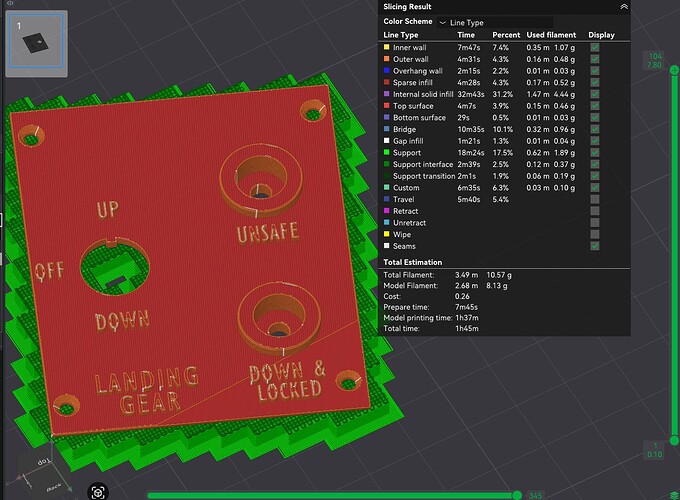
Task: Uncheck the Seams display checkbox
Action: (x=595, y=246)
